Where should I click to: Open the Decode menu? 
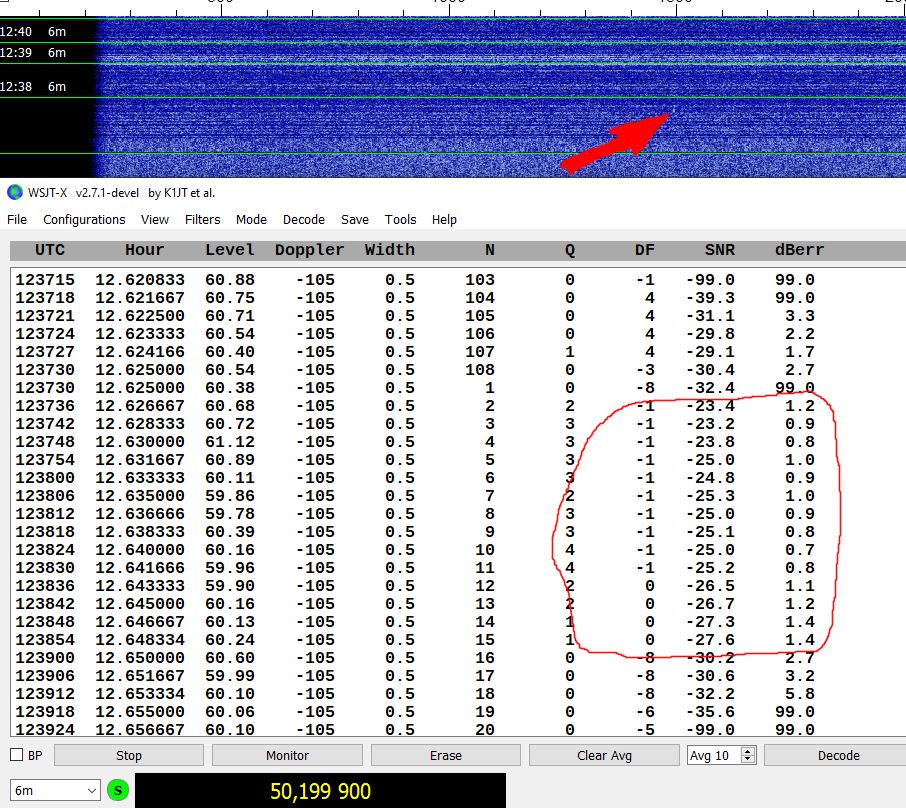303,219
